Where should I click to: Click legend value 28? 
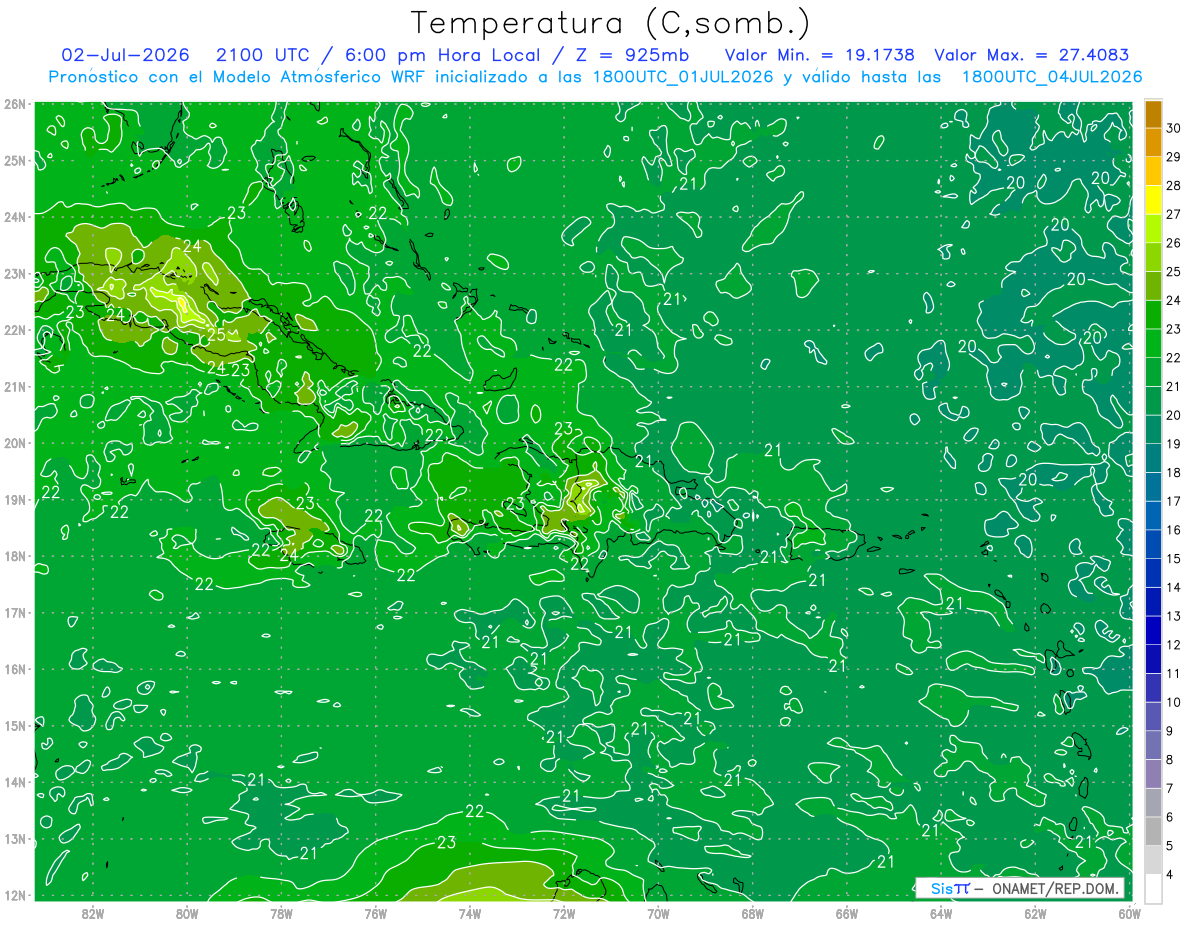[1174, 185]
